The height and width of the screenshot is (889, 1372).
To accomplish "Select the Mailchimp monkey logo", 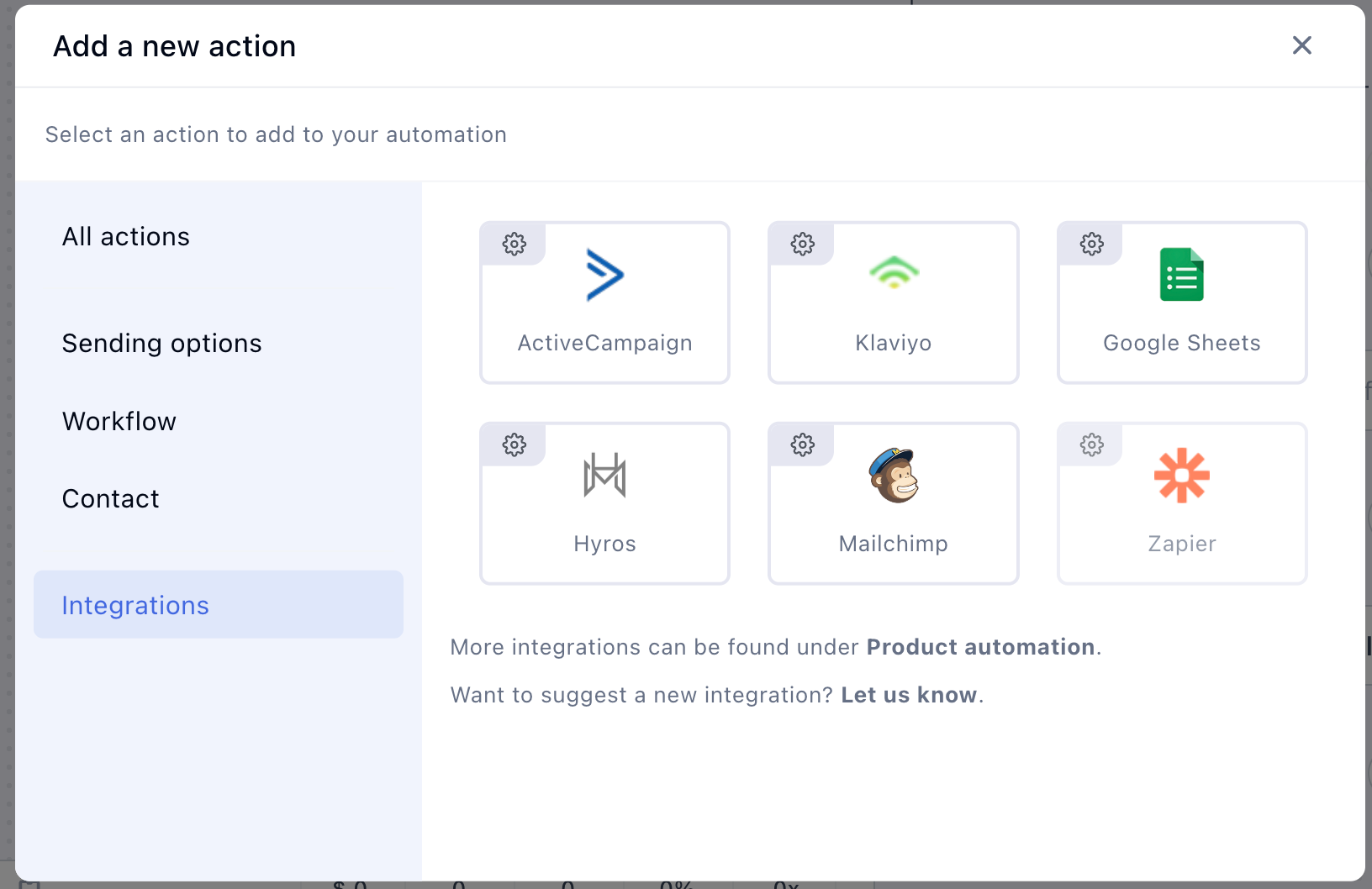I will [x=894, y=476].
